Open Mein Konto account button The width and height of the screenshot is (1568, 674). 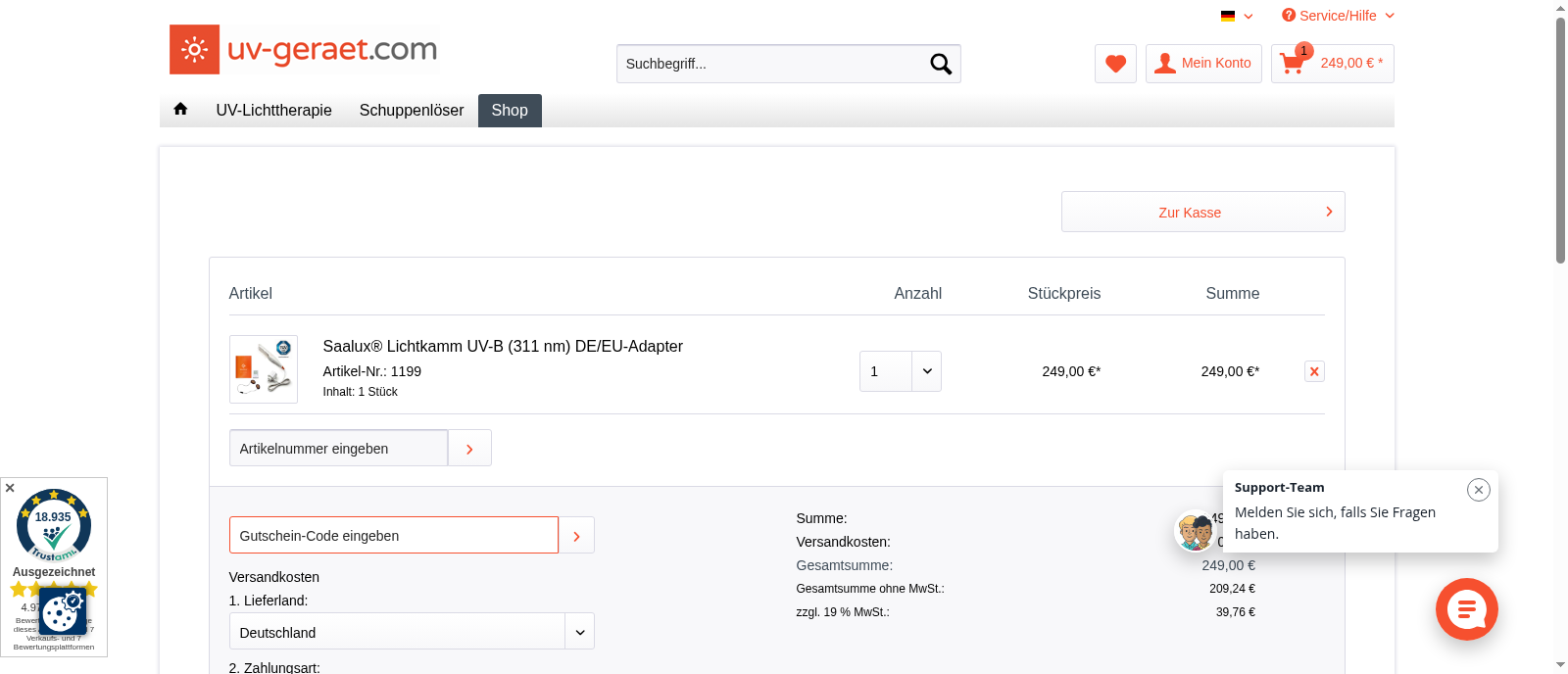1203,64
